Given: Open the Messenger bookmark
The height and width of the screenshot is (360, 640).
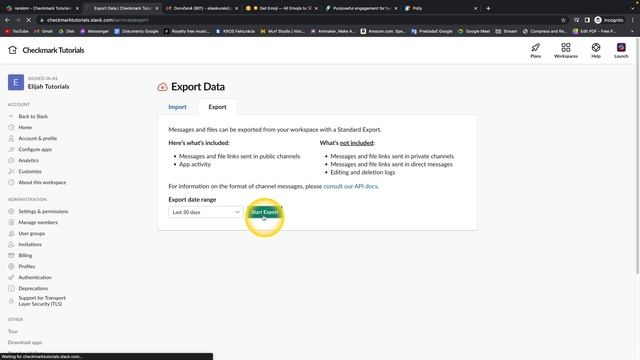Looking at the screenshot, I should [94, 31].
